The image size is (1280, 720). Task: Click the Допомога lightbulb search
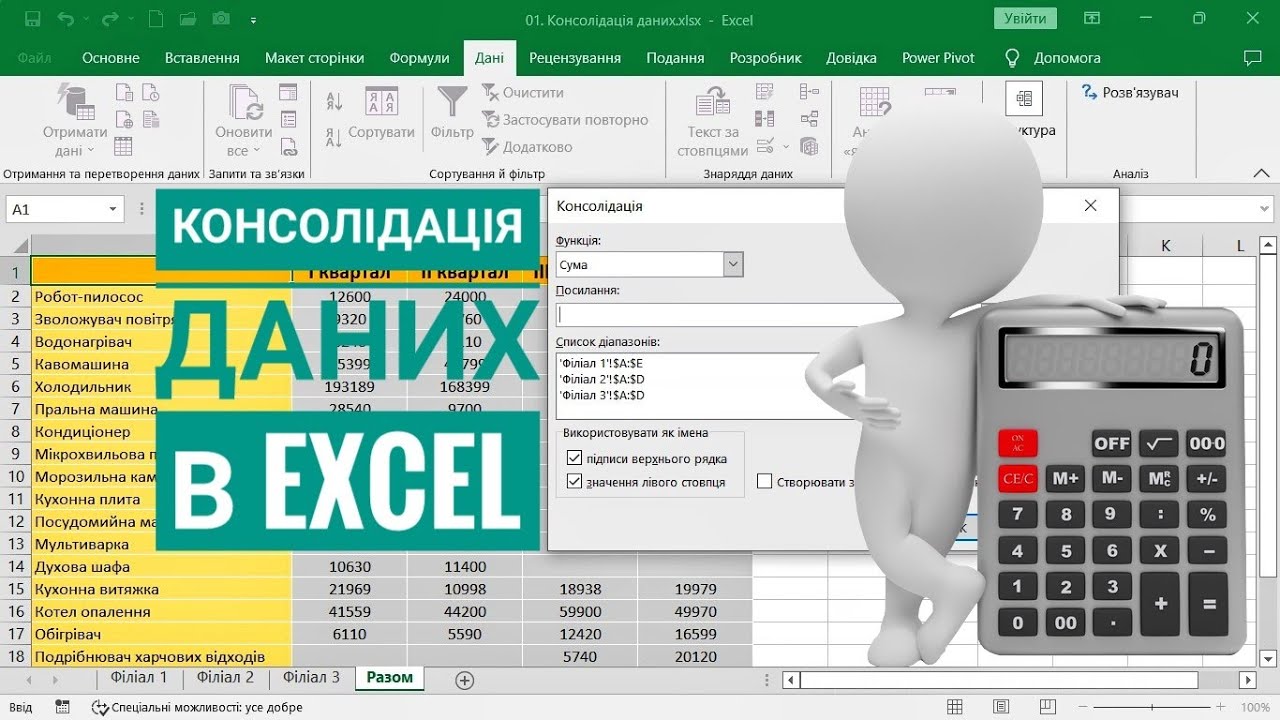pos(1052,58)
